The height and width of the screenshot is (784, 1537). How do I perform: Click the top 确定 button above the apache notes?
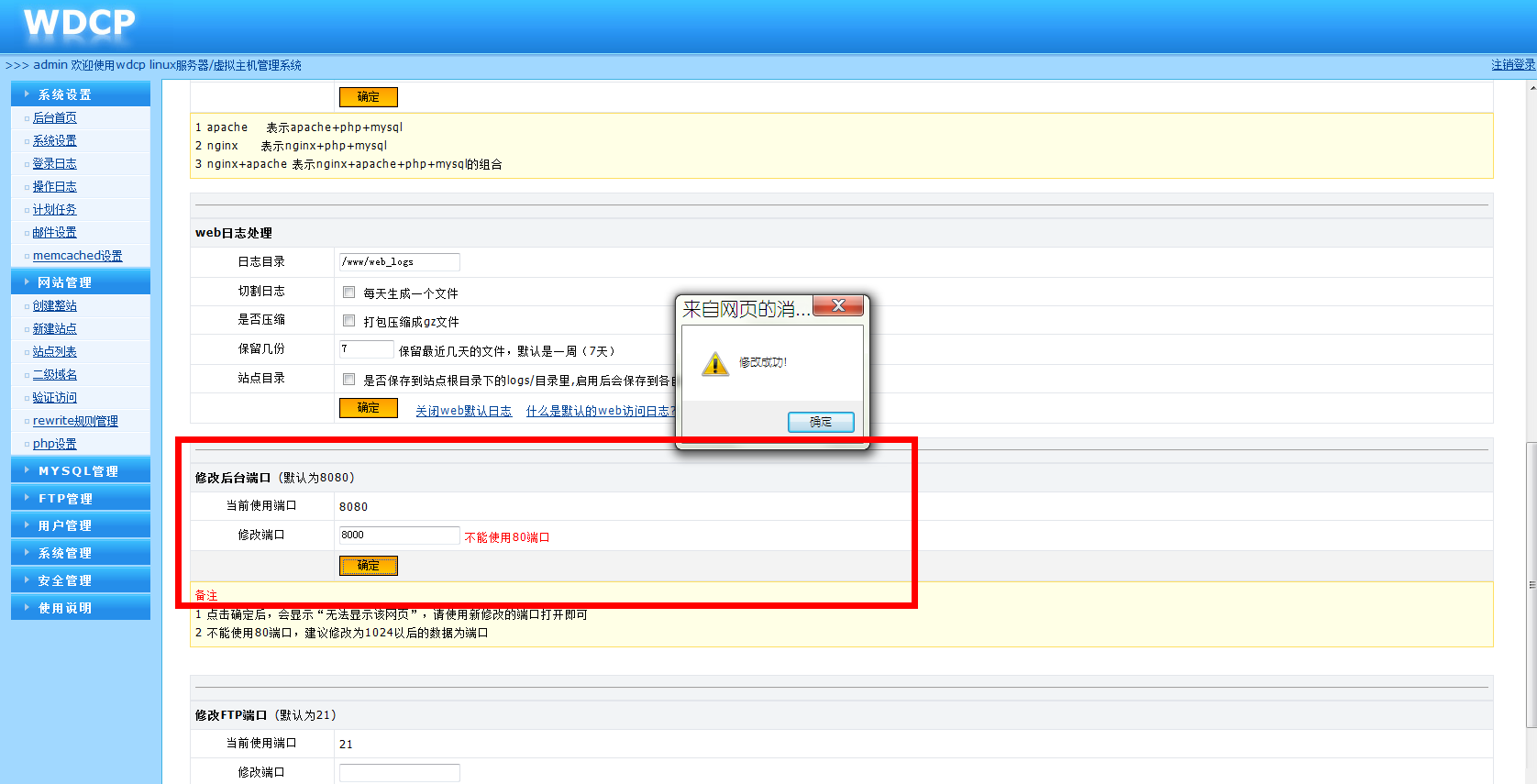pyautogui.click(x=369, y=97)
